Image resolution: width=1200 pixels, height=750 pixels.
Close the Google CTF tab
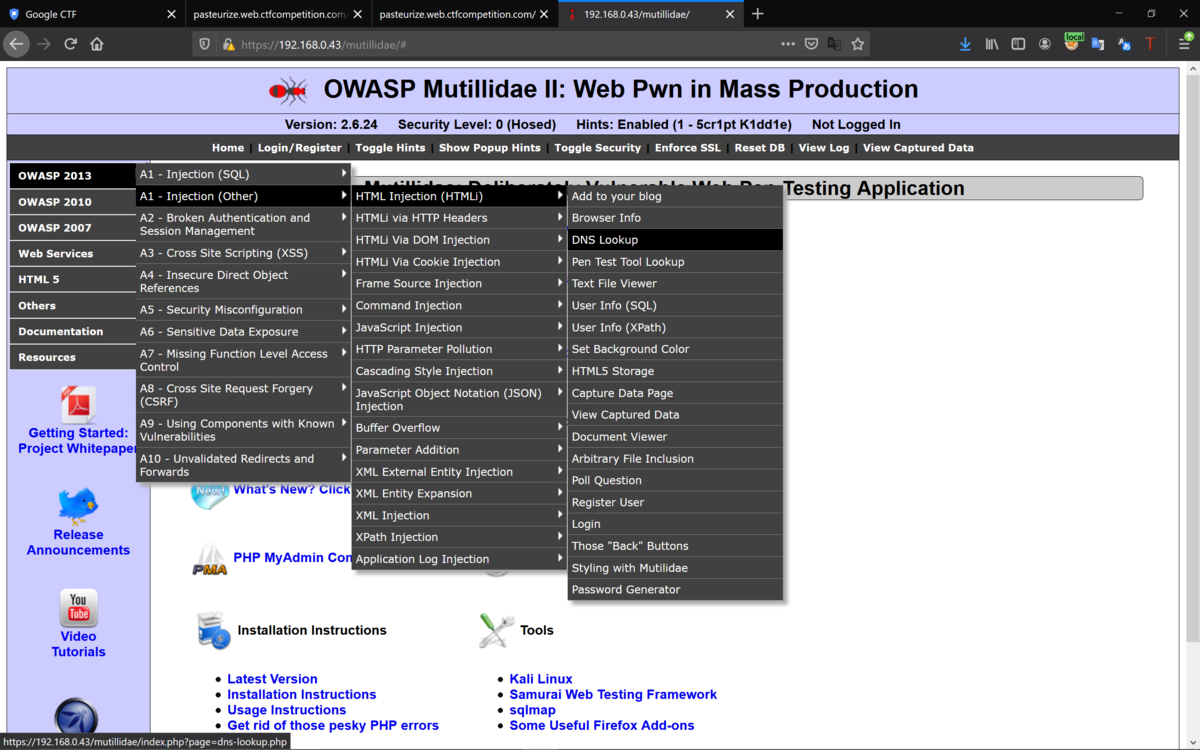tap(172, 14)
